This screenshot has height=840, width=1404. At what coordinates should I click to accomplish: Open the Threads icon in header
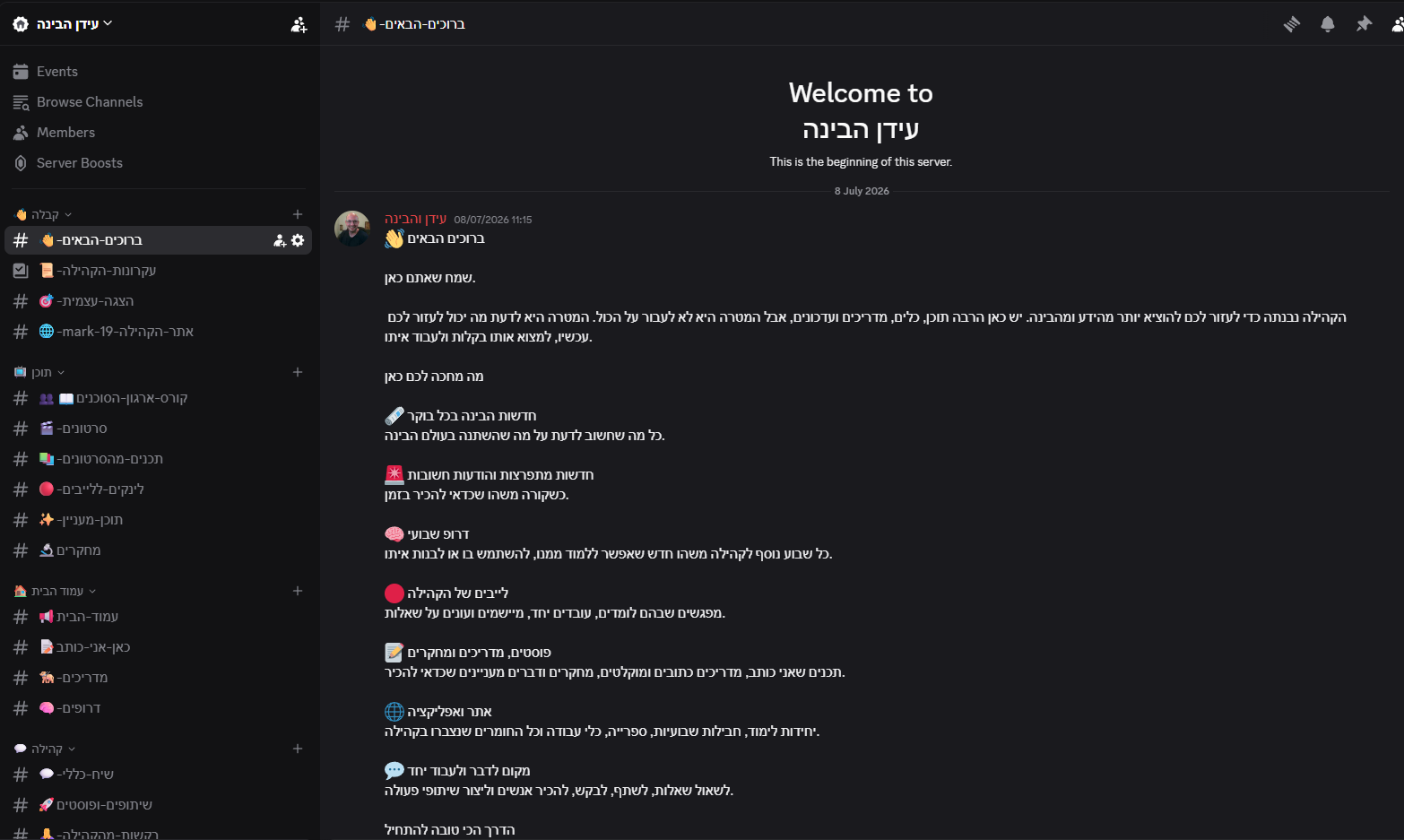point(1291,24)
